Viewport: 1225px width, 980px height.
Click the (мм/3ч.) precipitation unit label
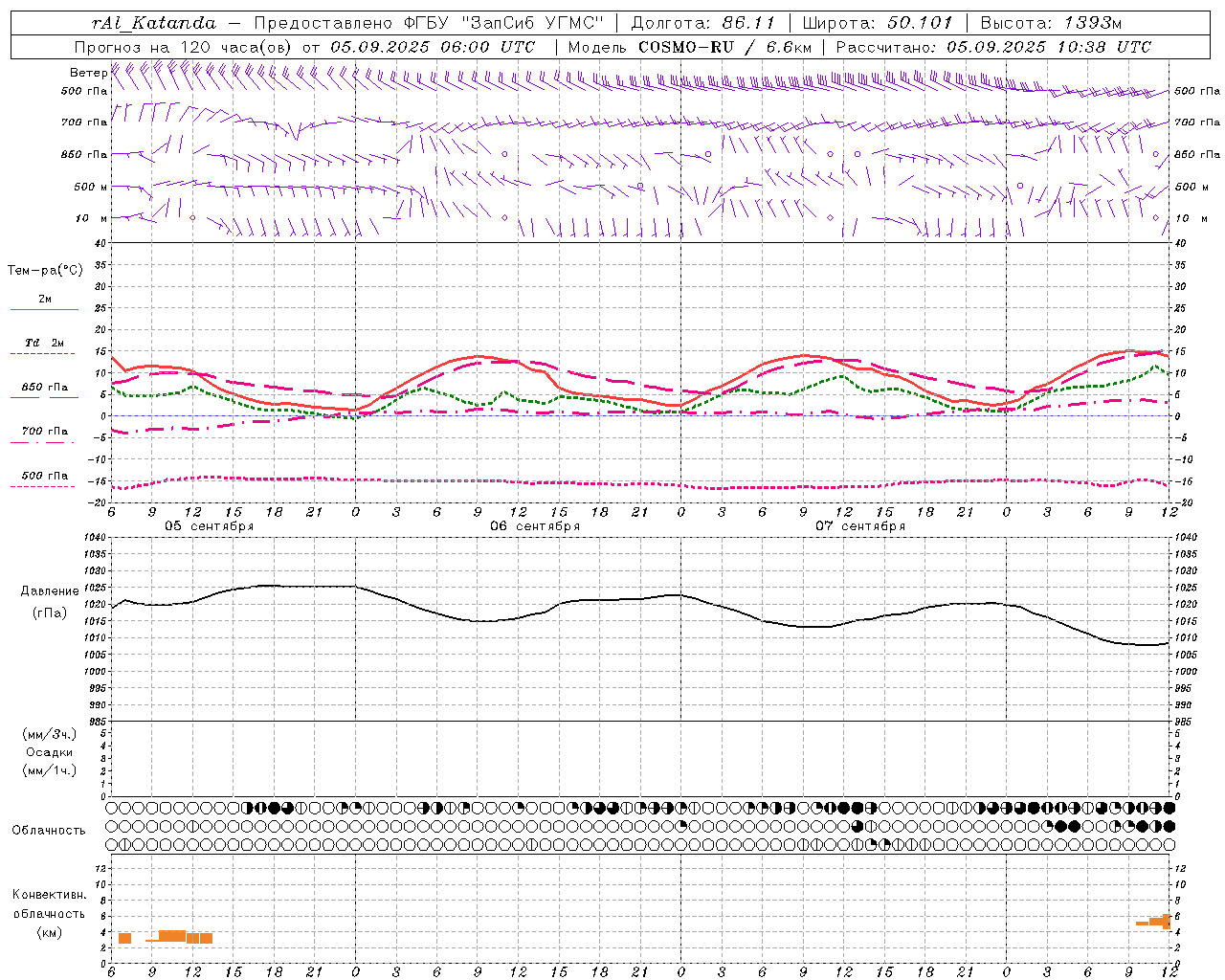[x=50, y=734]
